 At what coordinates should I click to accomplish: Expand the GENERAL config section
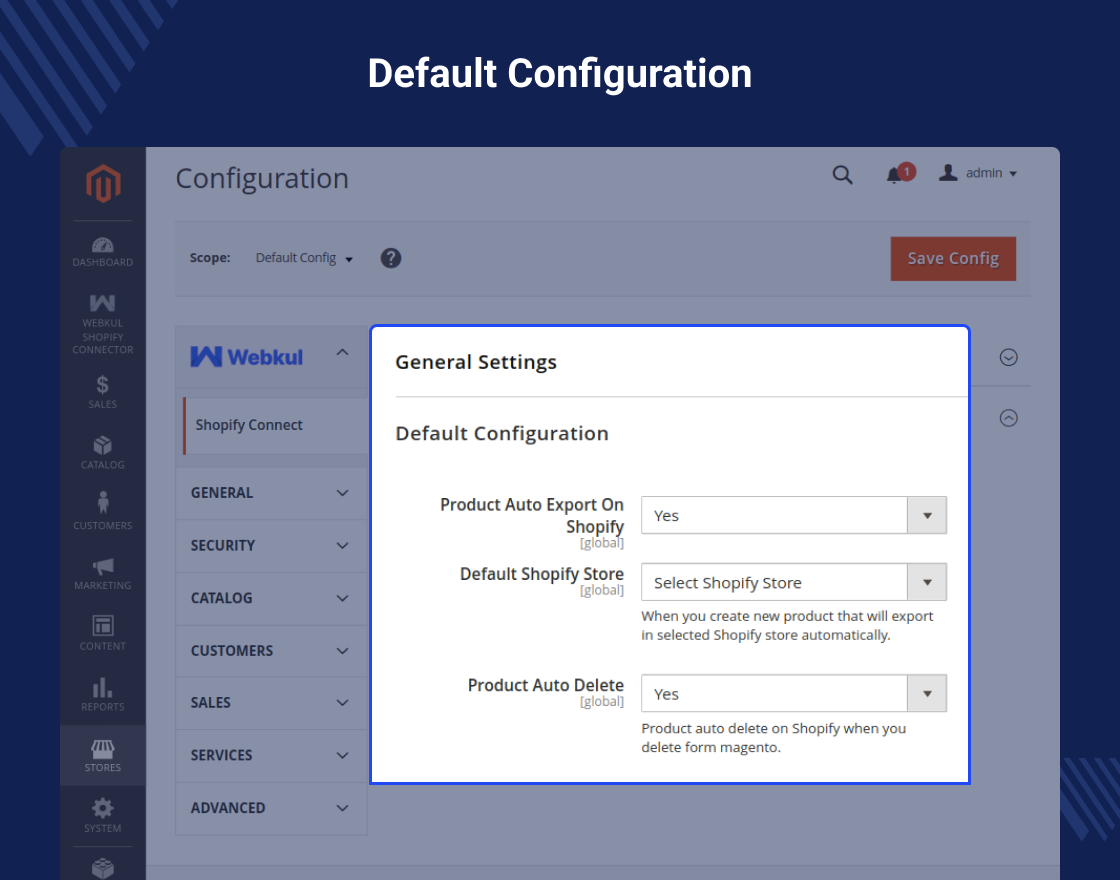click(x=271, y=493)
